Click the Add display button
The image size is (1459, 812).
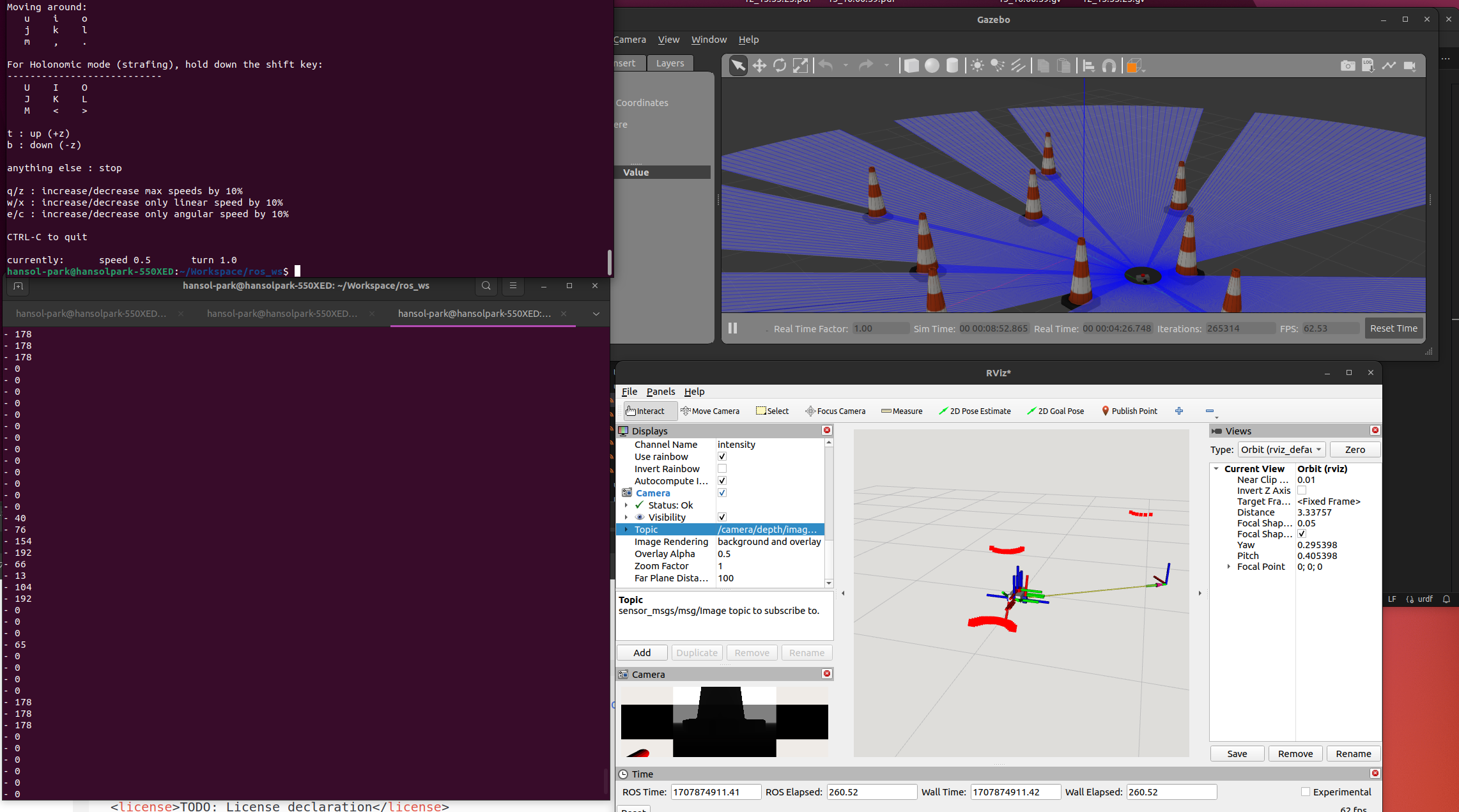(642, 653)
